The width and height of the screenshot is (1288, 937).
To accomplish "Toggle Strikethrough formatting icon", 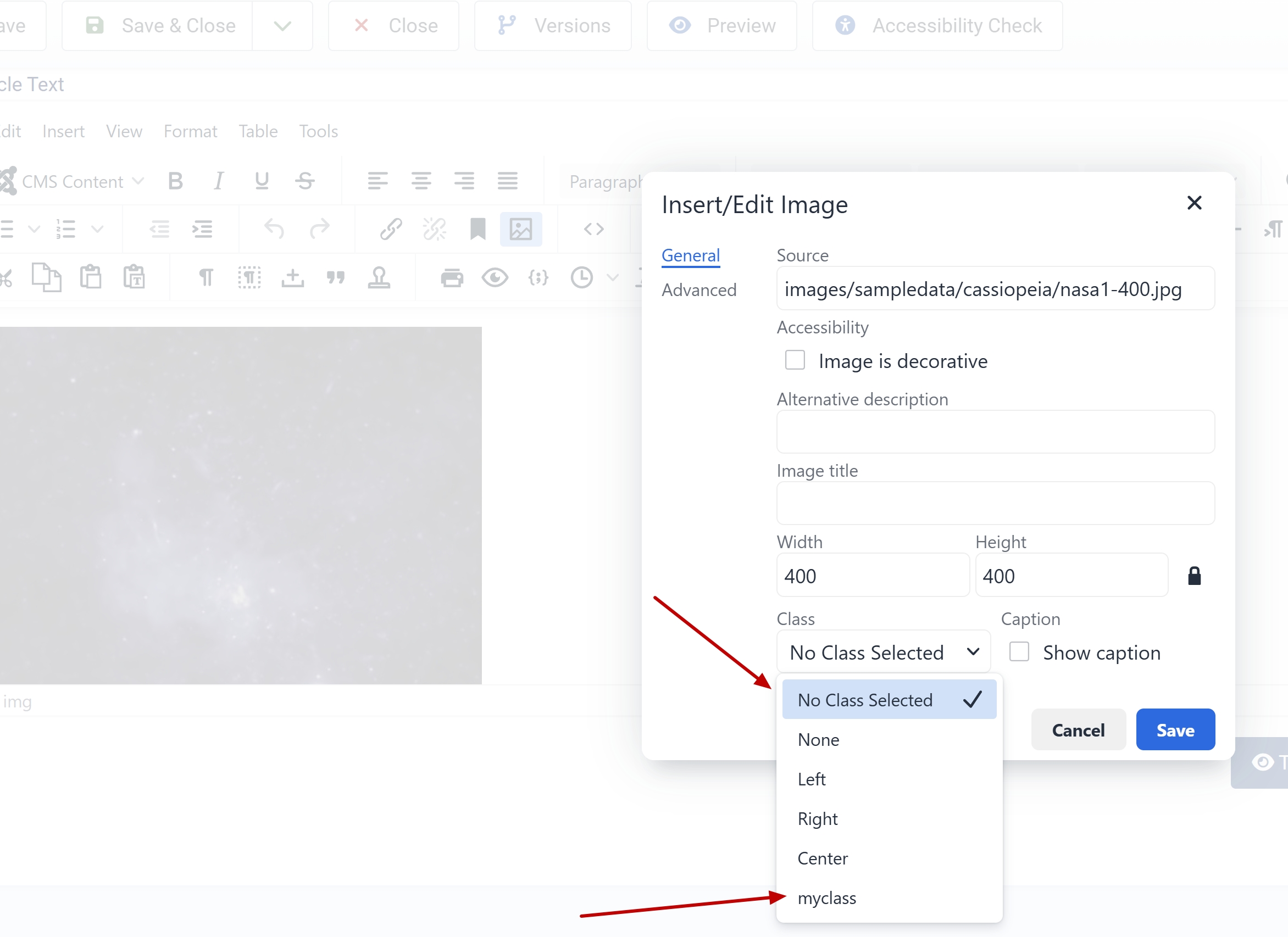I will click(305, 181).
